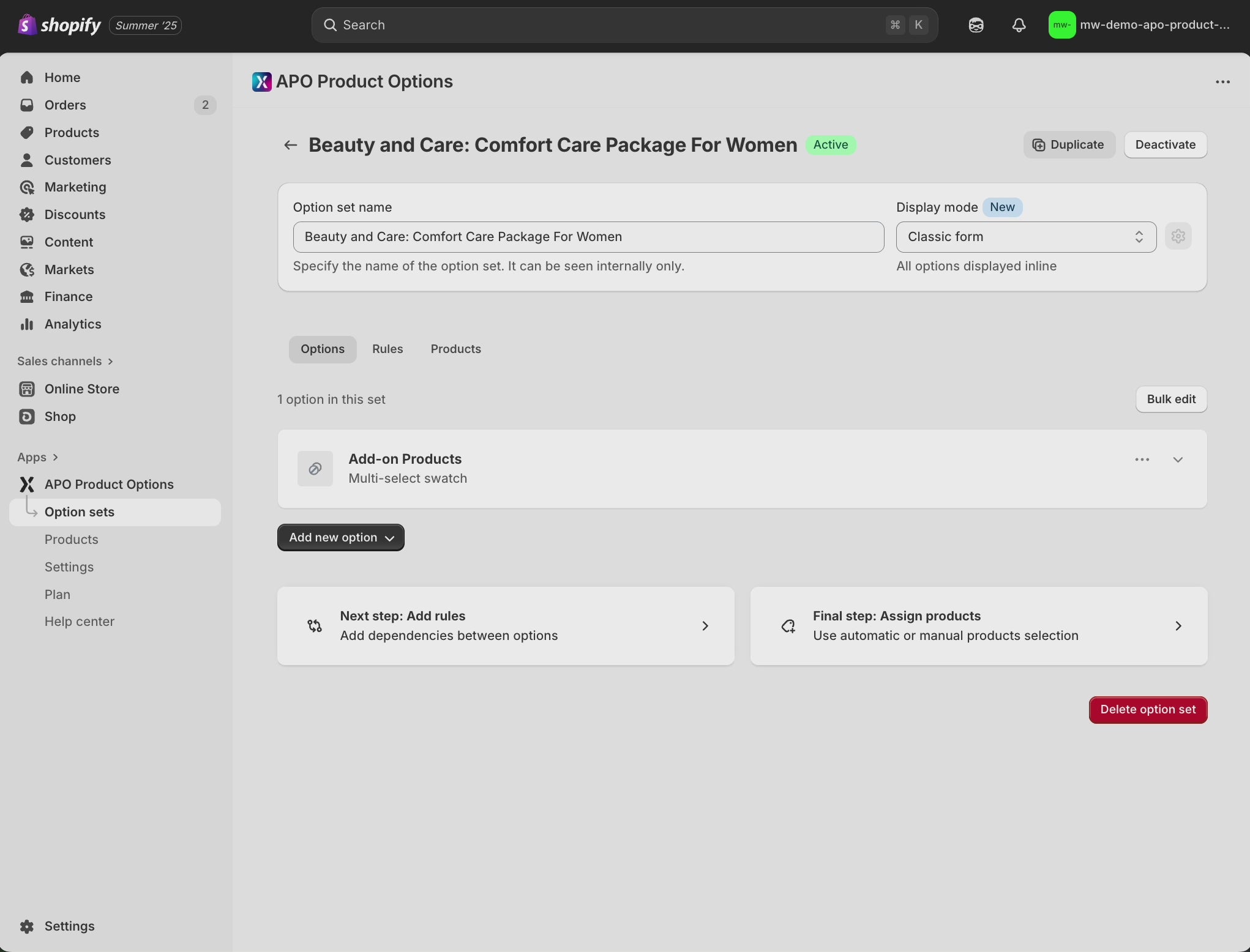Go back using the left arrow
Image resolution: width=1250 pixels, height=952 pixels.
290,145
